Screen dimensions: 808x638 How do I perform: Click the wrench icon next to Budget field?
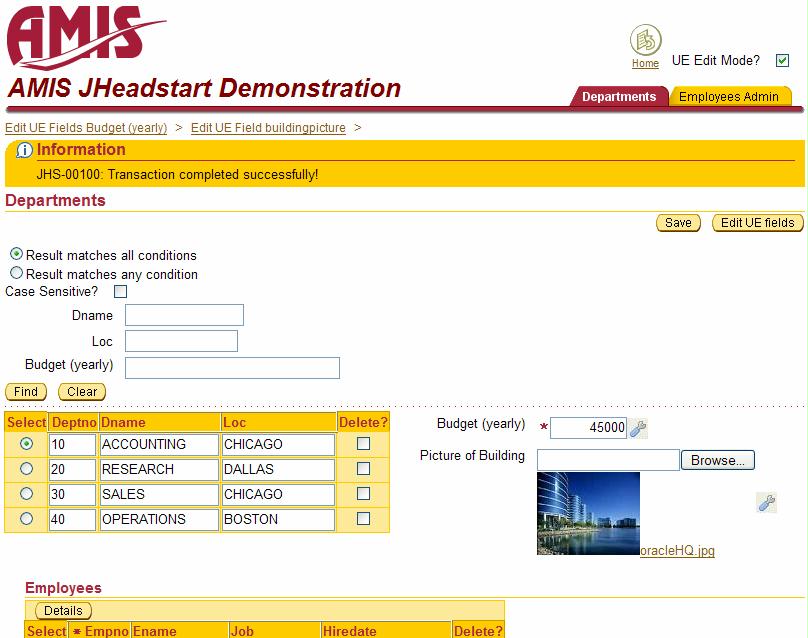[x=638, y=429]
